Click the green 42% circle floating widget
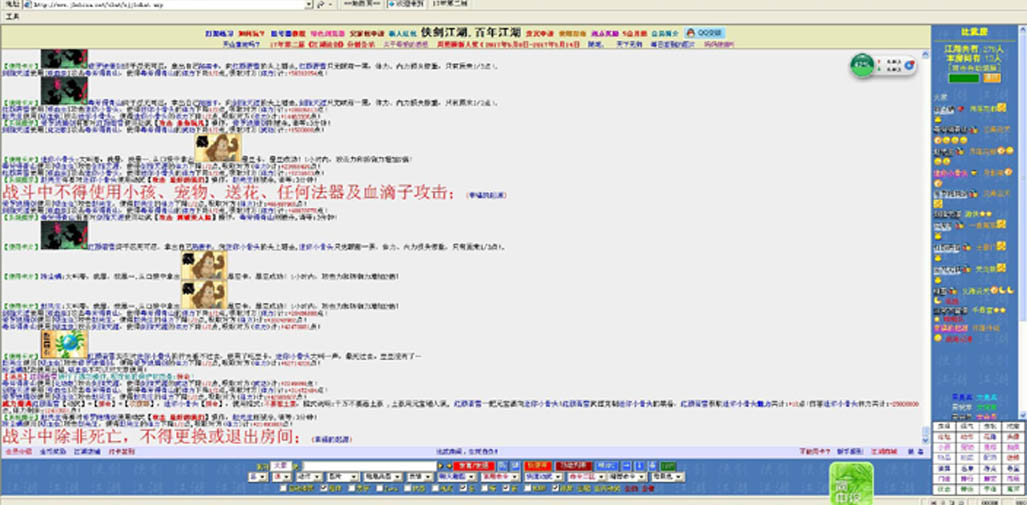This screenshot has height=505, width=1027. [x=862, y=65]
